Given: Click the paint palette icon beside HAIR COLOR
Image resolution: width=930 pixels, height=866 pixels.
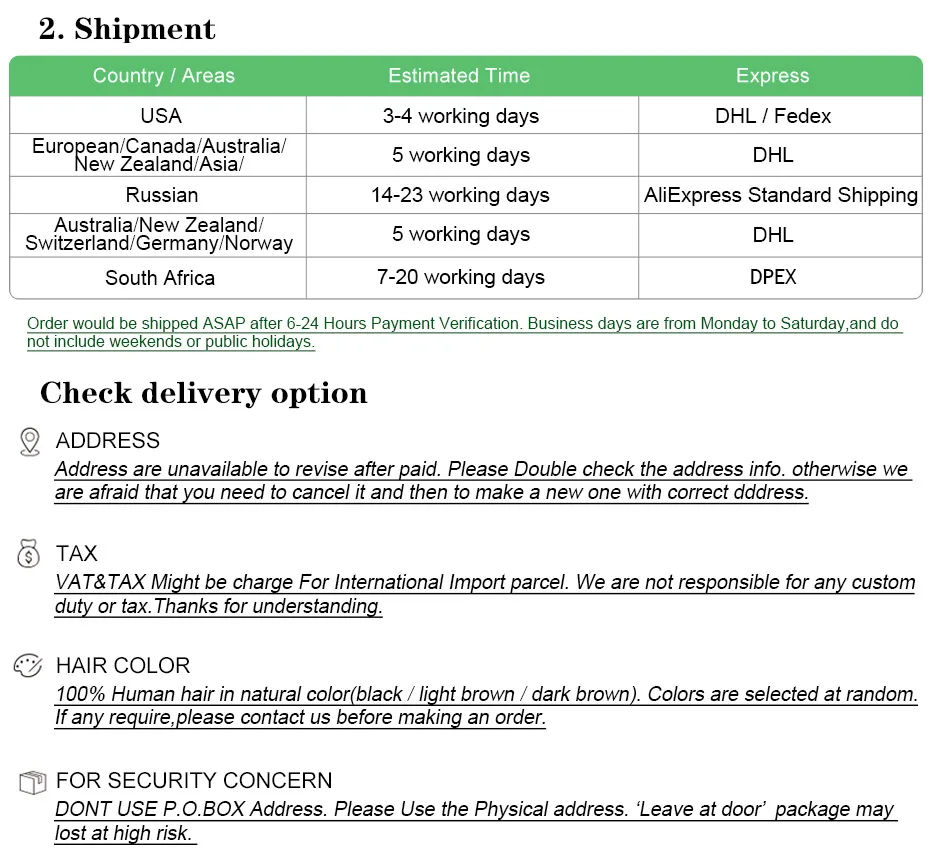Looking at the screenshot, I should [28, 666].
